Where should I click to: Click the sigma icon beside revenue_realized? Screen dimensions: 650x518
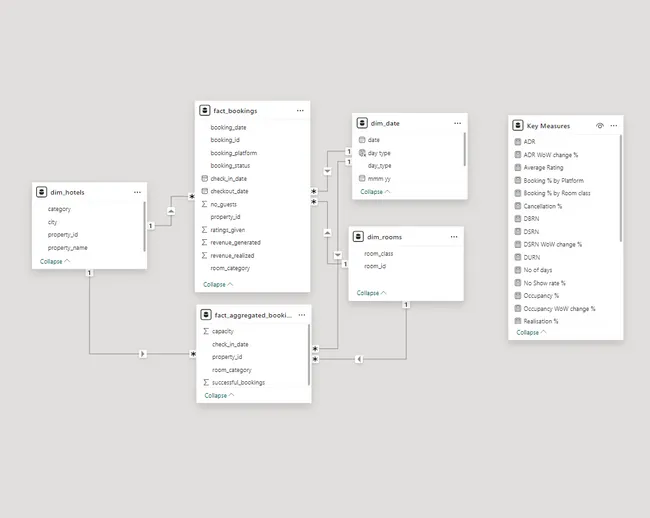click(x=204, y=256)
